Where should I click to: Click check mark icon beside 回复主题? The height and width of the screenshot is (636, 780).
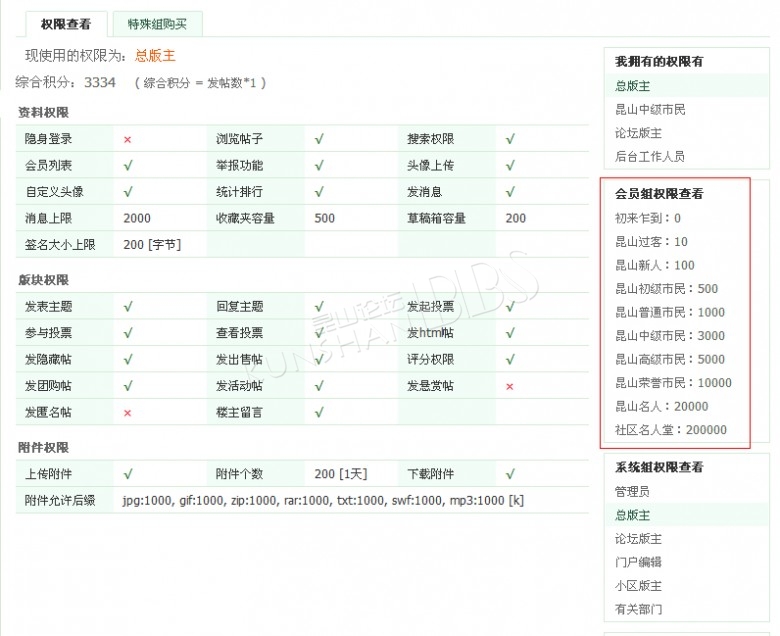(319, 307)
